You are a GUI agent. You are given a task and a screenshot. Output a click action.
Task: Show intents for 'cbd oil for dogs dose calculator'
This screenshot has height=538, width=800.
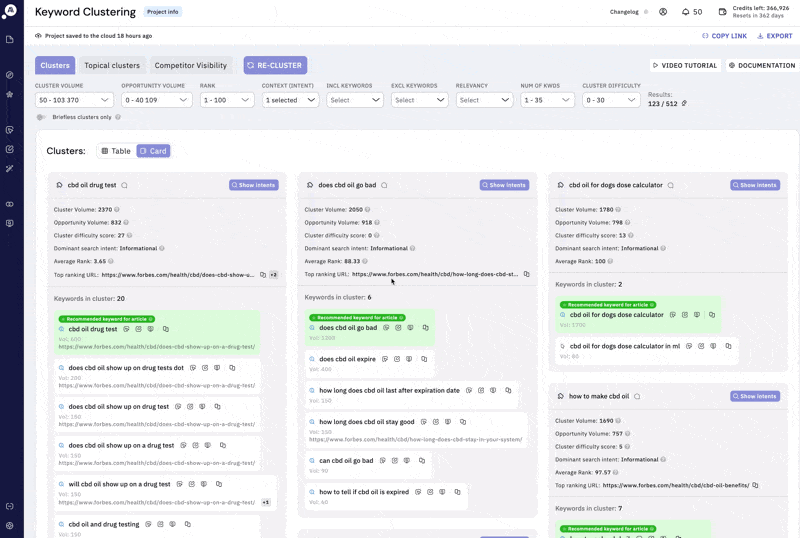[x=755, y=185]
